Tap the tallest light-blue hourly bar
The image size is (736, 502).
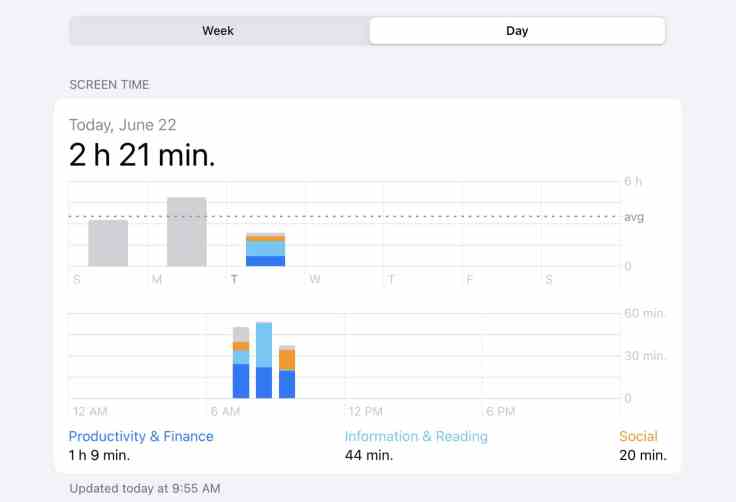coord(264,360)
